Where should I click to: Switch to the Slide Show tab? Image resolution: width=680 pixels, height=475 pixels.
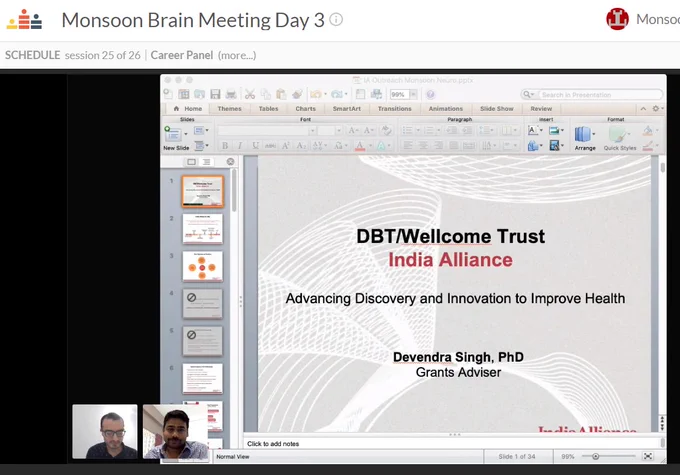tap(497, 108)
